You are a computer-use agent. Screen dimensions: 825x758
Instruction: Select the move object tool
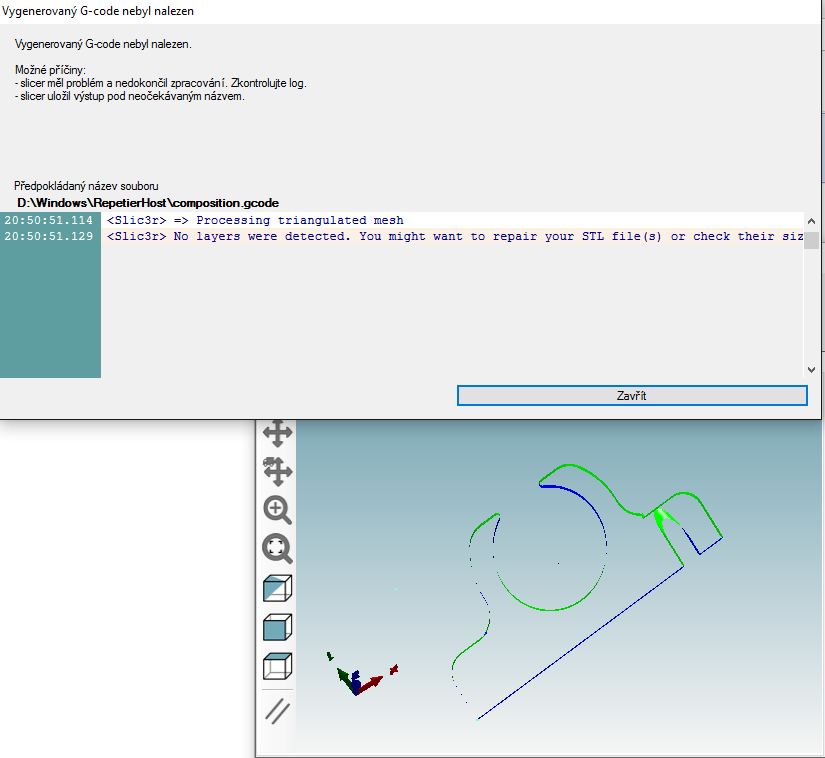point(277,471)
